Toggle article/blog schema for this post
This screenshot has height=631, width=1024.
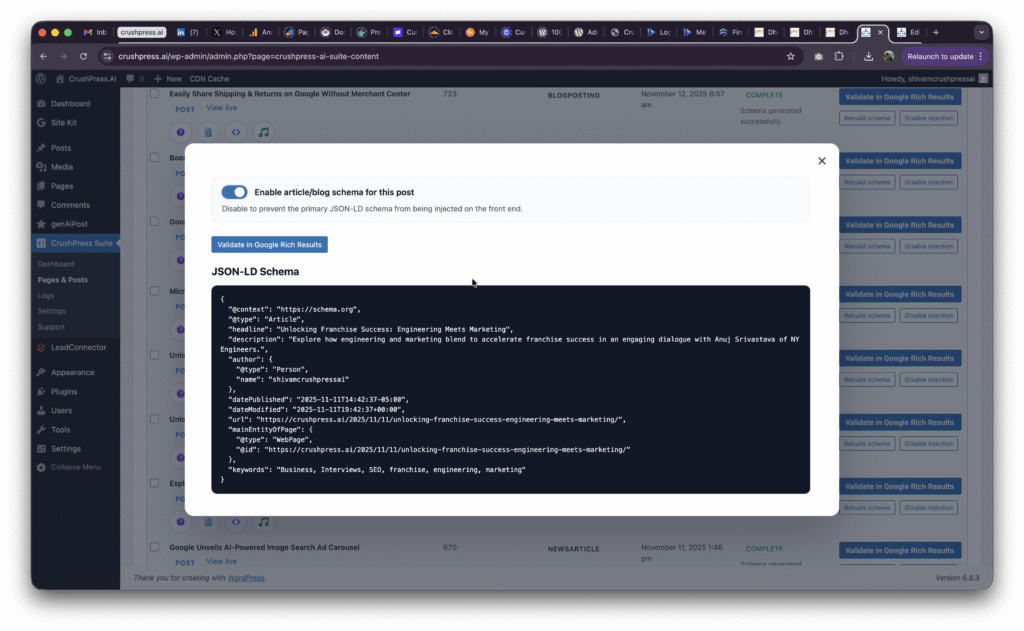[234, 192]
